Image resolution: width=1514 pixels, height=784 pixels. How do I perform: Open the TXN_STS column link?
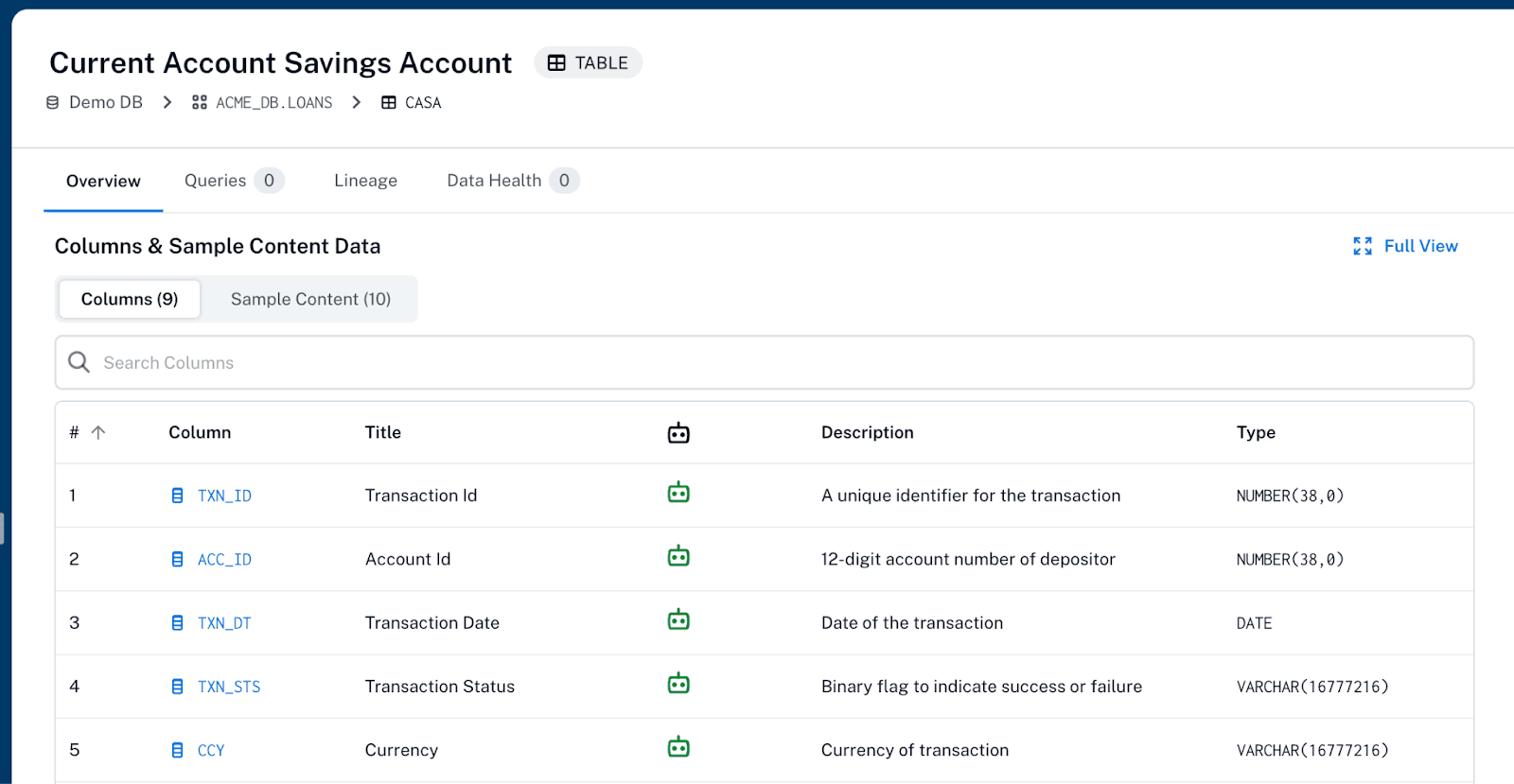[229, 687]
